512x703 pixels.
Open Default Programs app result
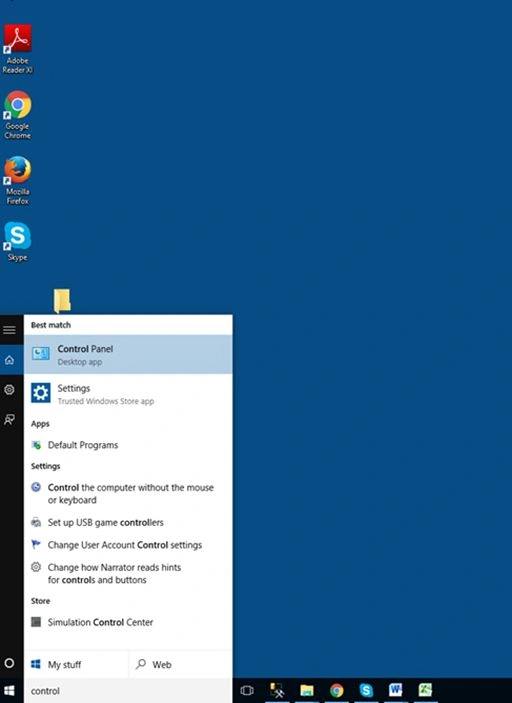pos(128,445)
